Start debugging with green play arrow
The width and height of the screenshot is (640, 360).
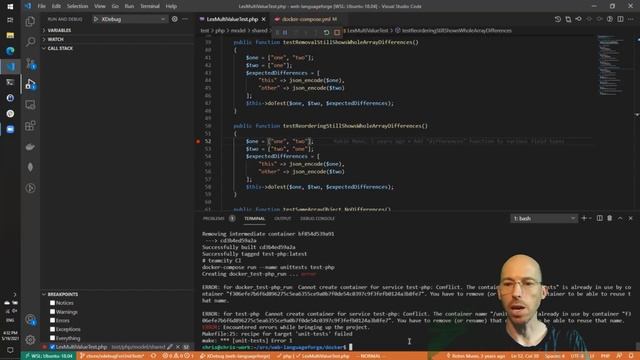96,19
